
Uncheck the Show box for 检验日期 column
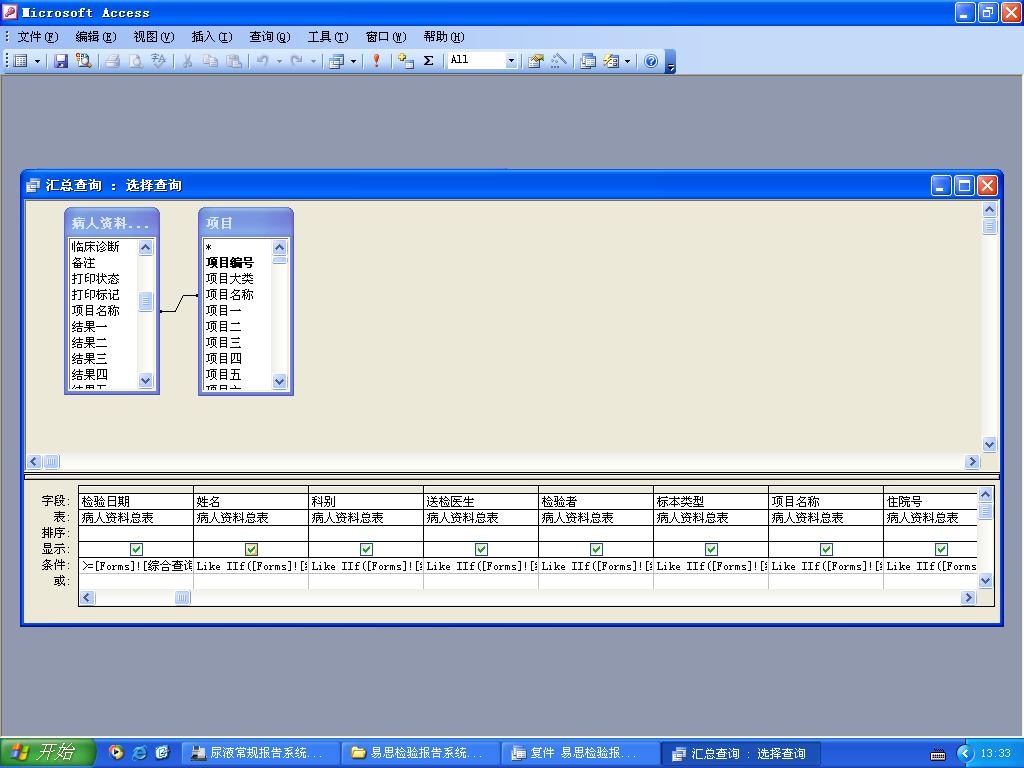click(x=136, y=549)
